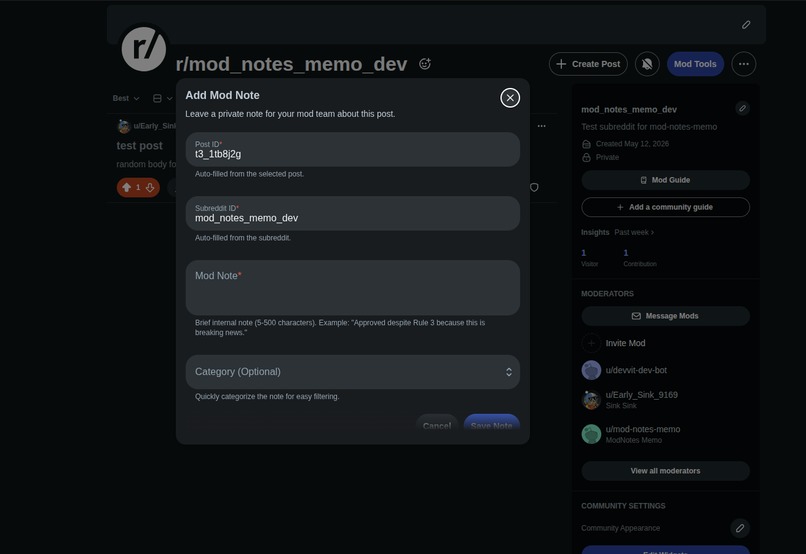Viewport: 806px width, 554px height.
Task: Open the view layout dropdown
Action: (162, 98)
